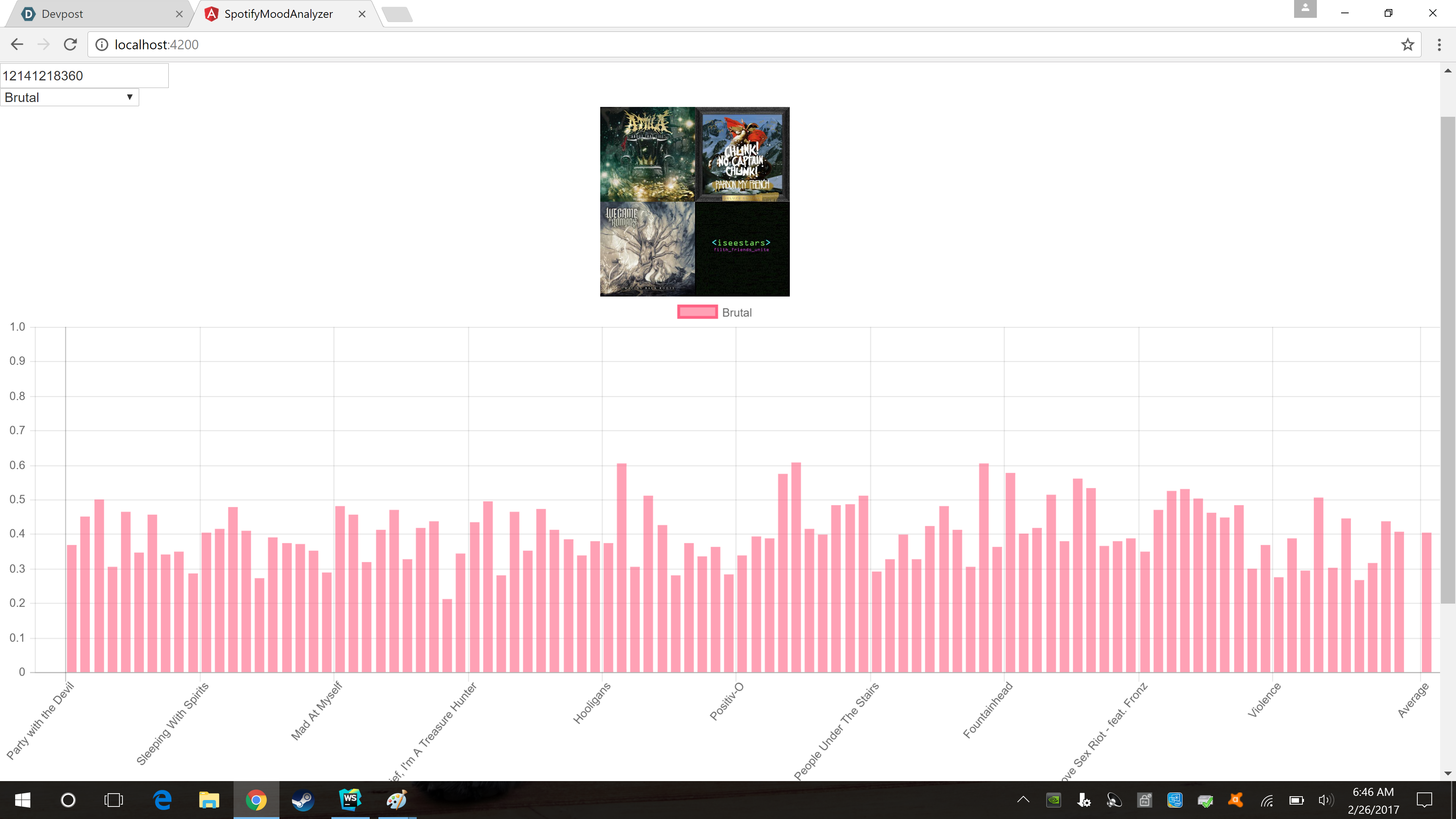Open Chrome three-dot menu

click(1439, 45)
